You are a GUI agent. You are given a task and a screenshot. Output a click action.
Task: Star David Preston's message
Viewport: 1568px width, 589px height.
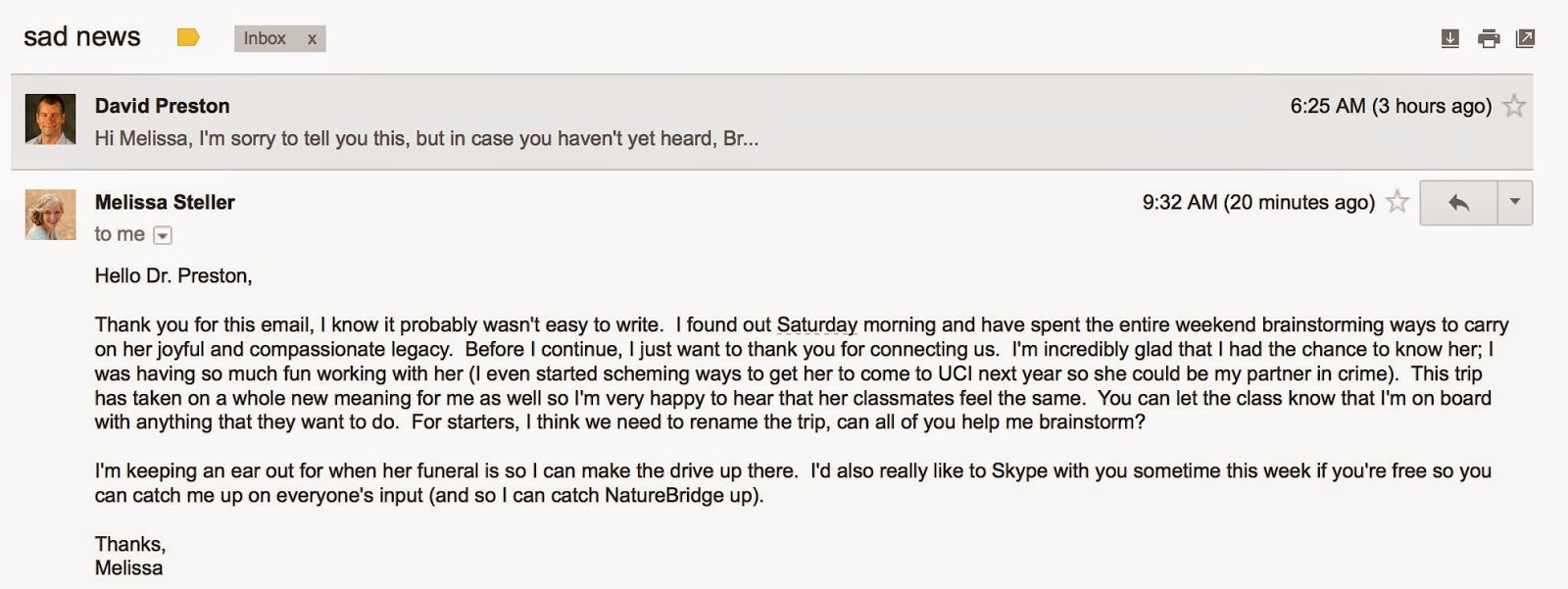[1514, 106]
